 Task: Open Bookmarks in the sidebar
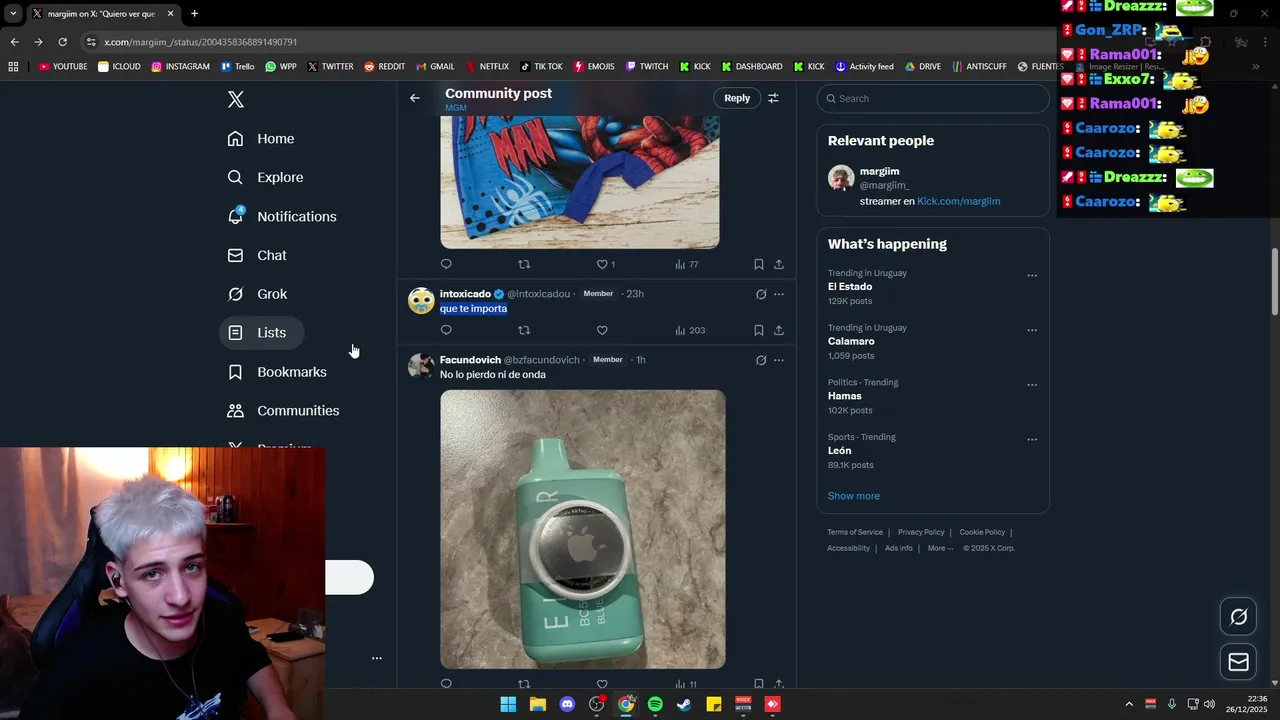pos(277,372)
